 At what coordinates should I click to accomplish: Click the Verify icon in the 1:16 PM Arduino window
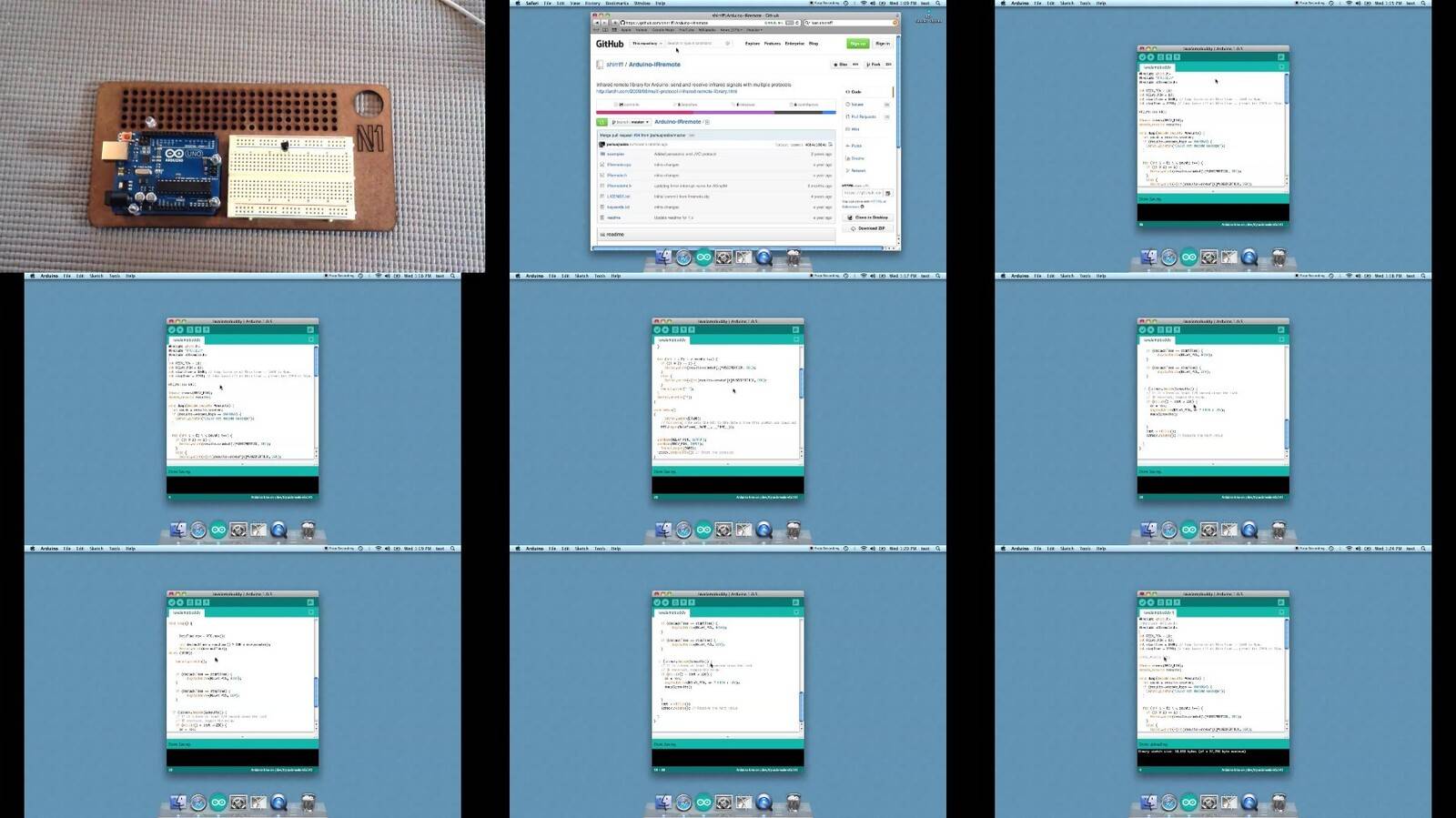(x=172, y=329)
